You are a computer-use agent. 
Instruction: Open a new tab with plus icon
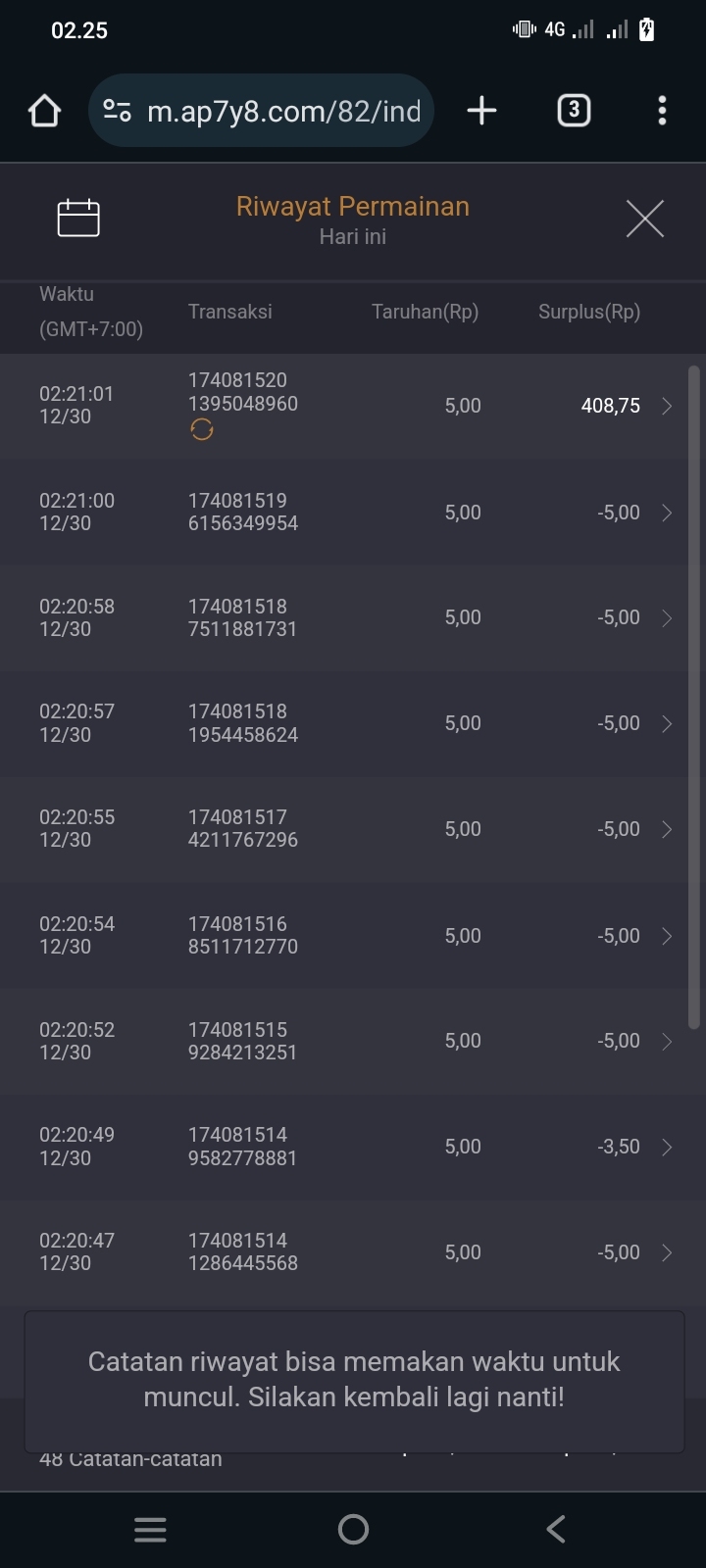(x=481, y=111)
